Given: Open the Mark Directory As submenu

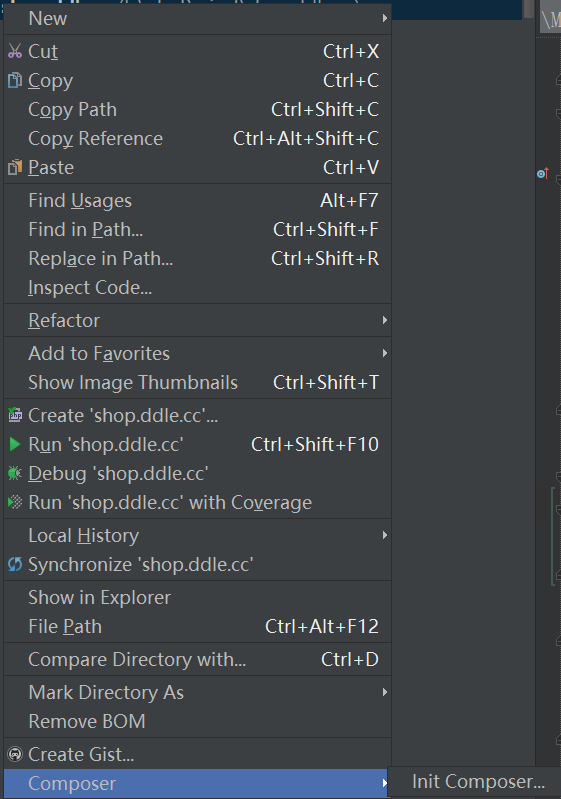Looking at the screenshot, I should click(x=198, y=692).
